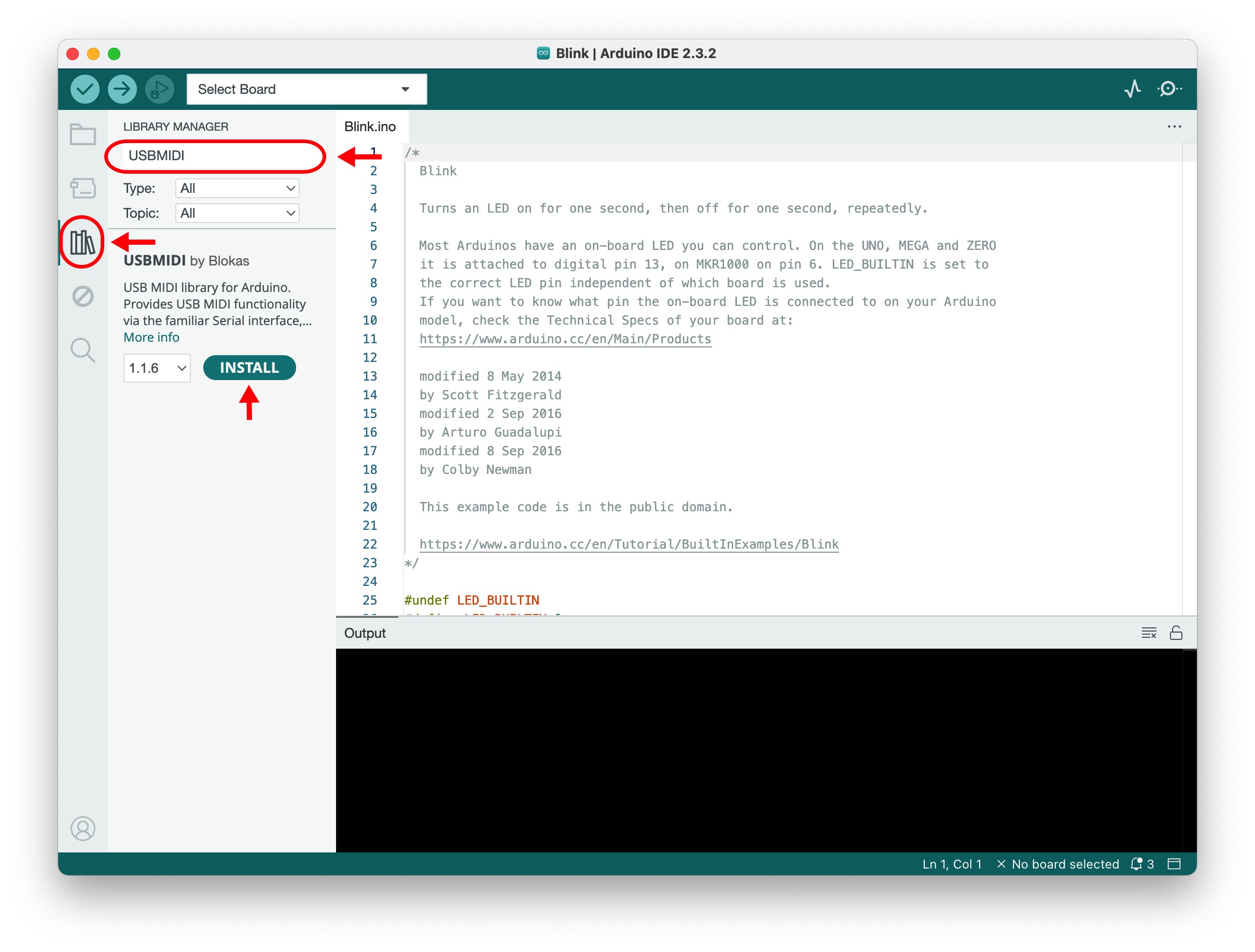Open the account profile icon
The image size is (1255, 952).
click(83, 828)
